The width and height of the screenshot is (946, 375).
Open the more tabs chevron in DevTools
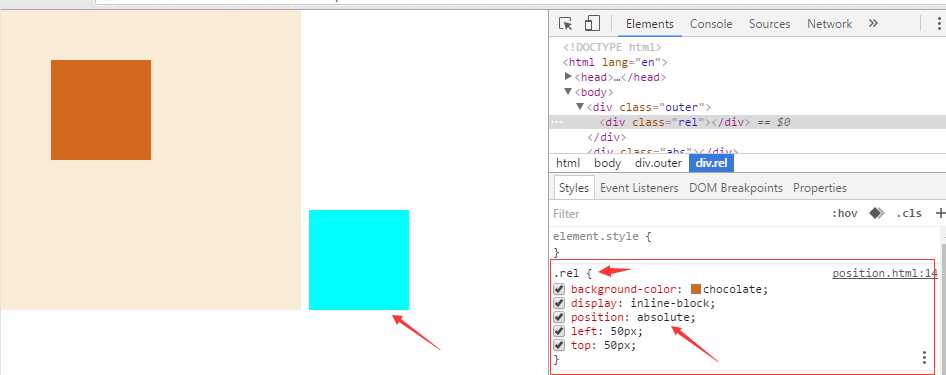point(873,24)
